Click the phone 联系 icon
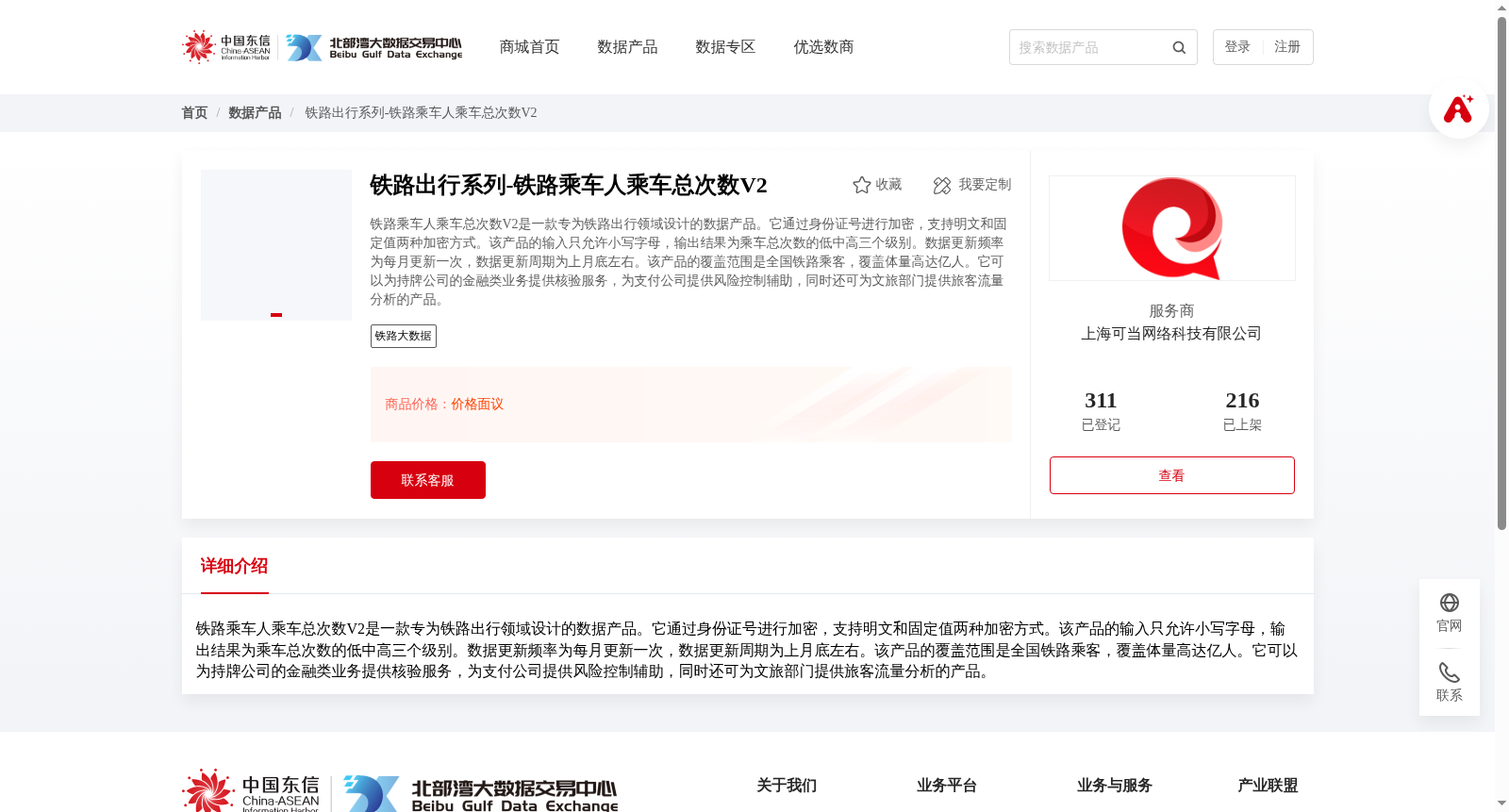 click(1450, 672)
